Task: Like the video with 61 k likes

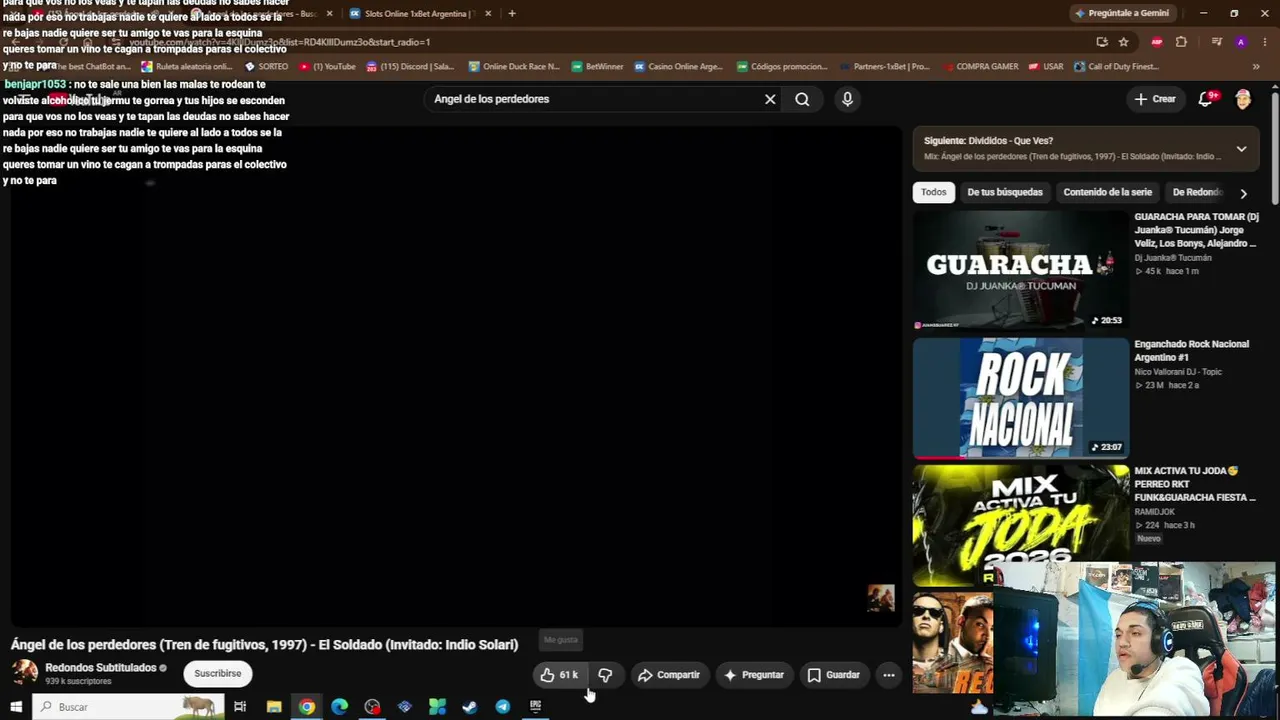Action: tap(559, 675)
